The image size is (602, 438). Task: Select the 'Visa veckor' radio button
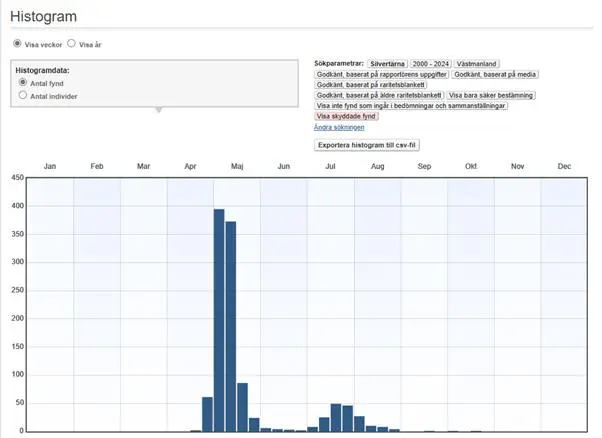pyautogui.click(x=17, y=44)
